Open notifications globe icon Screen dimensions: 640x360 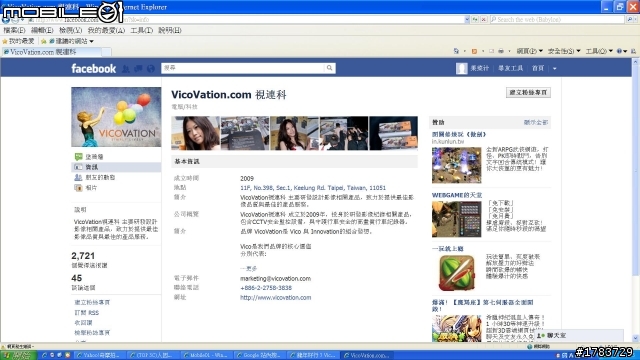(151, 69)
